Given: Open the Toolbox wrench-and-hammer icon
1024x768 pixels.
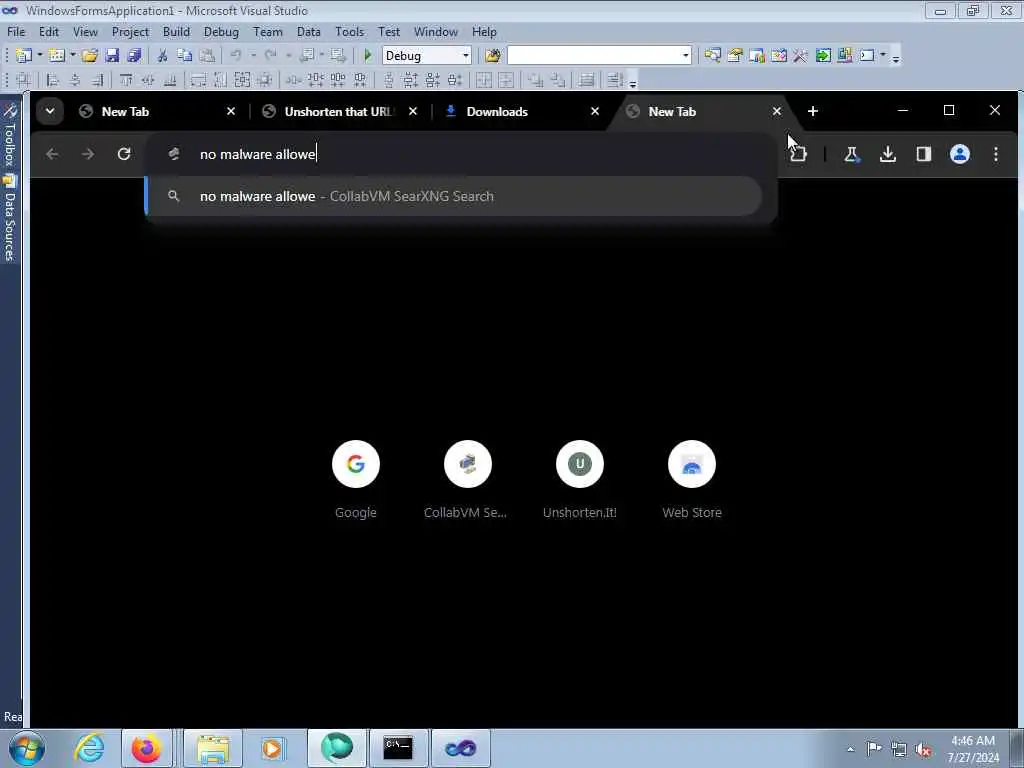Looking at the screenshot, I should click(800, 56).
